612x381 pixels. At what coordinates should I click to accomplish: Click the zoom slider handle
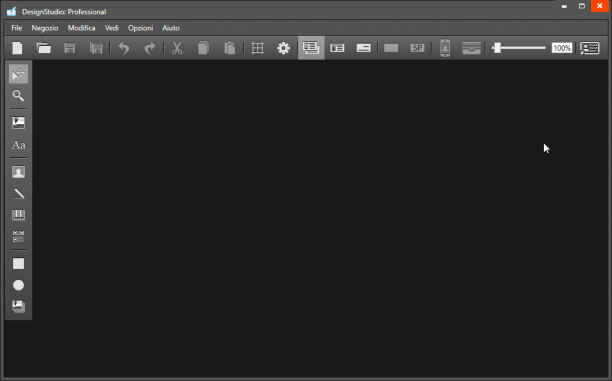click(497, 48)
